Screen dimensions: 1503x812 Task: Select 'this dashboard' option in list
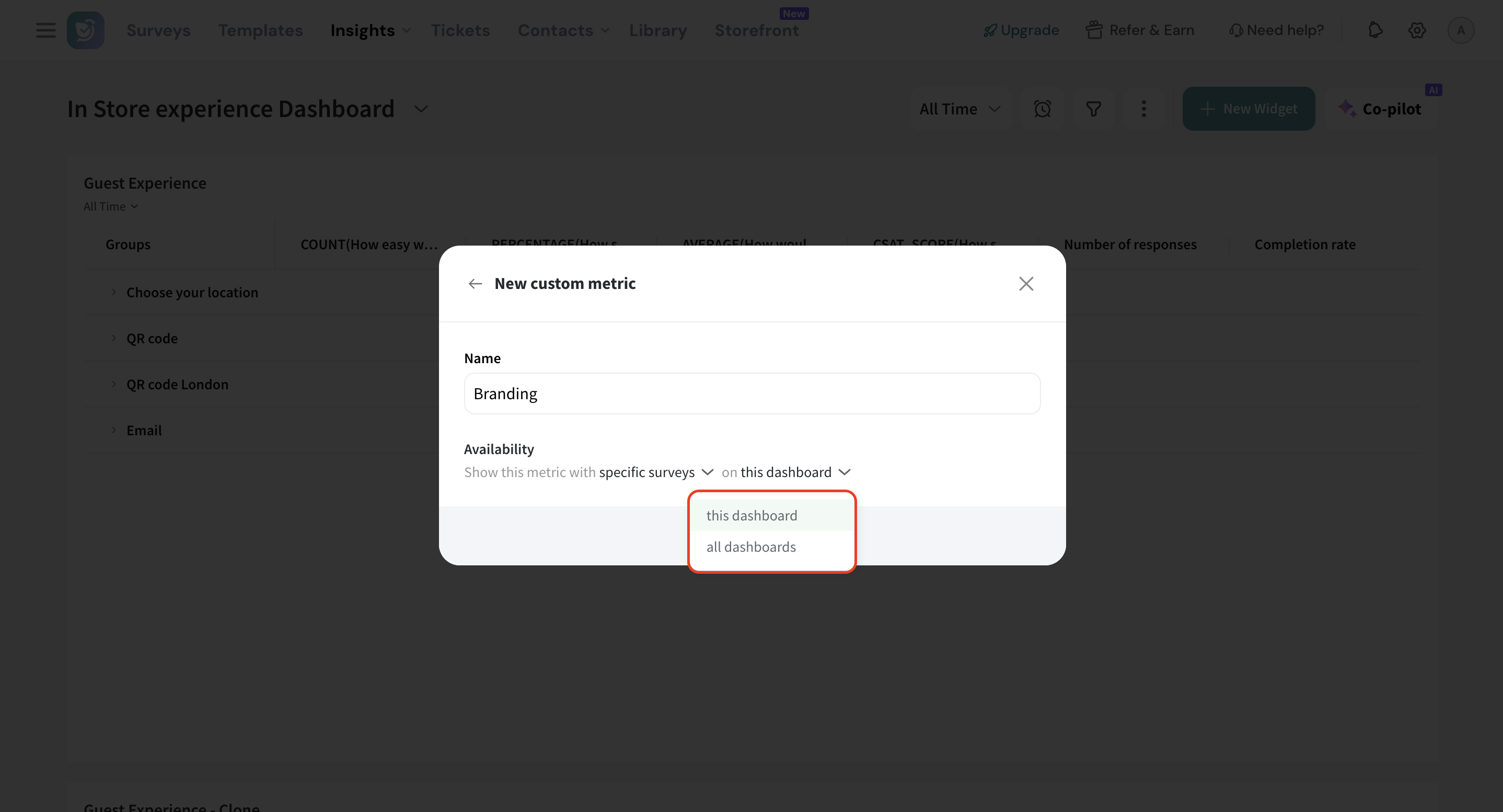[x=751, y=515]
